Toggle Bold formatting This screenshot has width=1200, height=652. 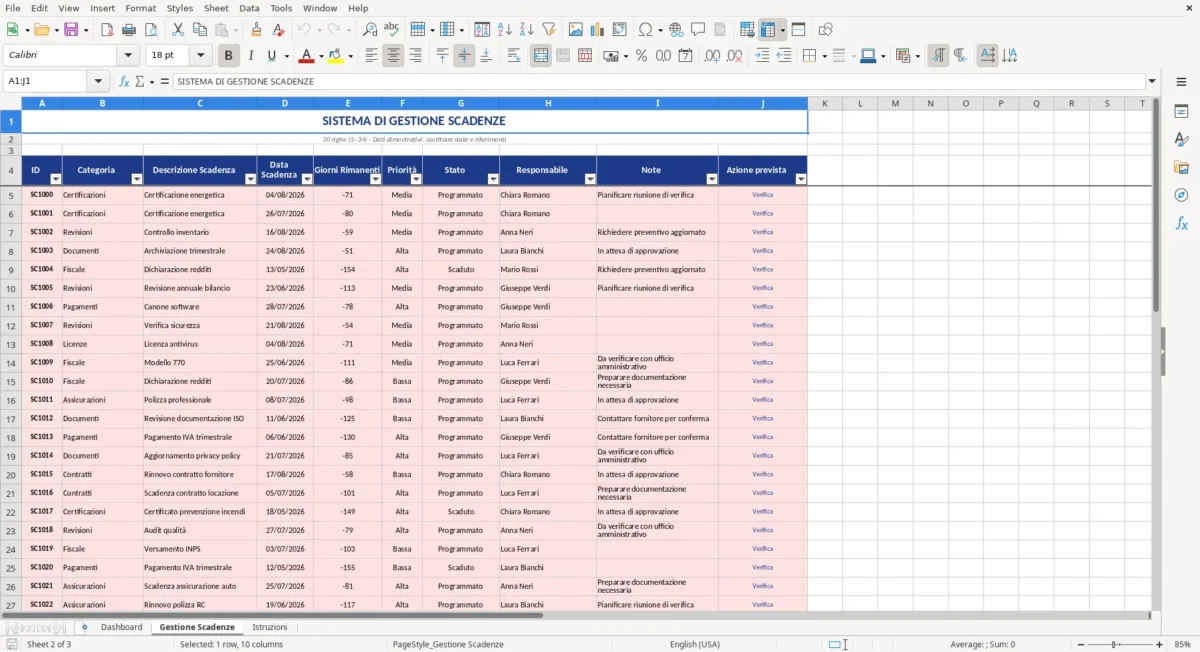point(229,56)
